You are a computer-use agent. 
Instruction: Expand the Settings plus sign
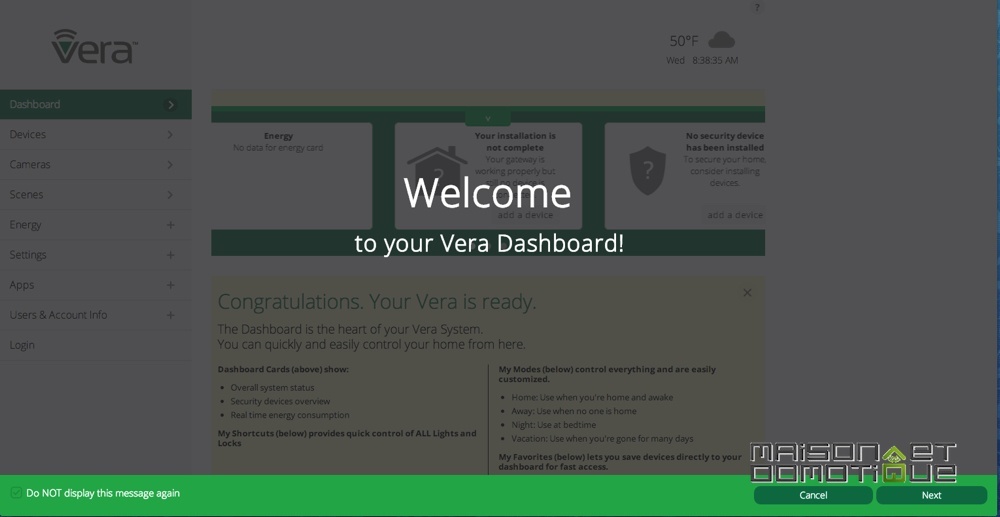[170, 255]
